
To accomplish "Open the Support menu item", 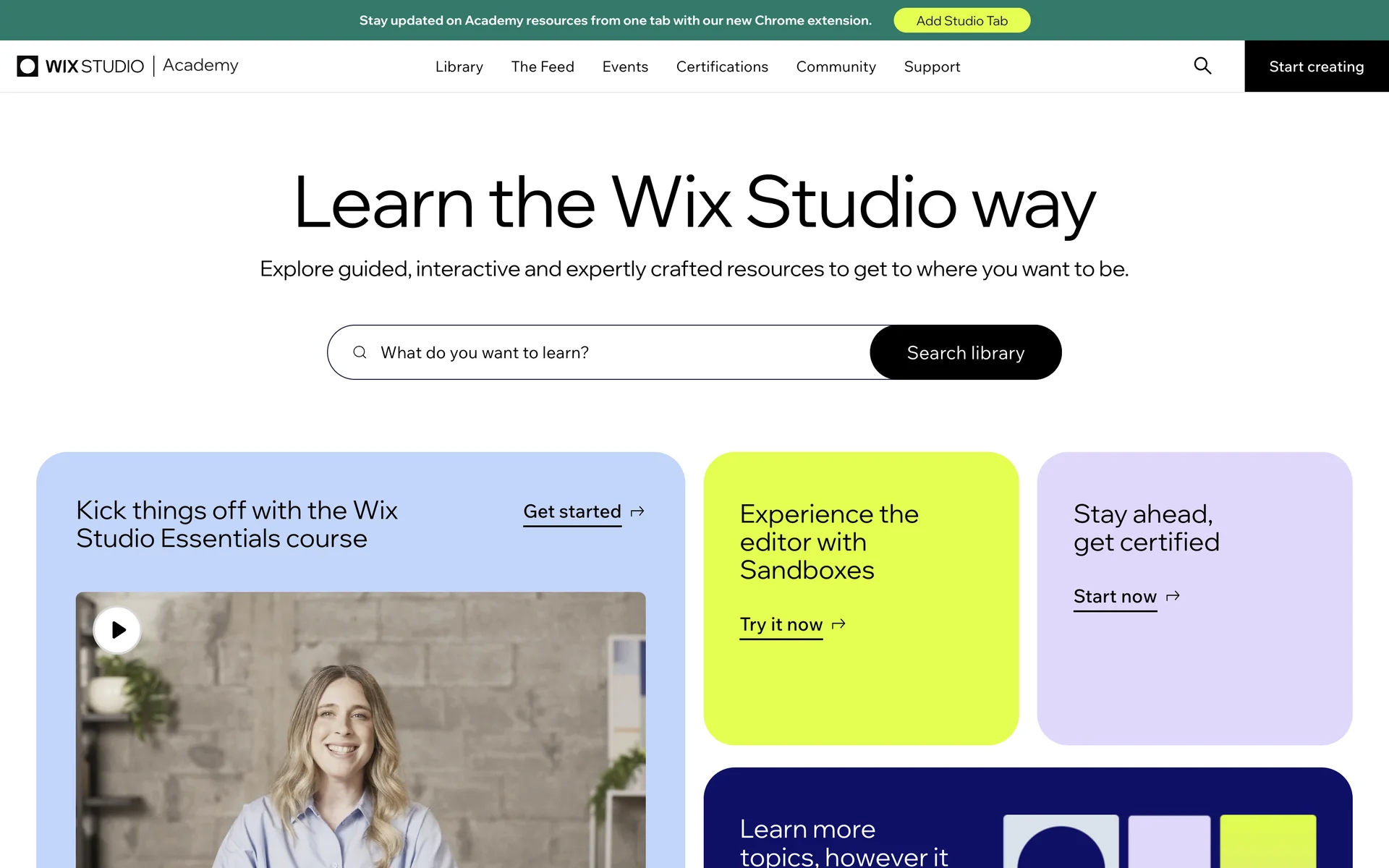I will pyautogui.click(x=932, y=67).
